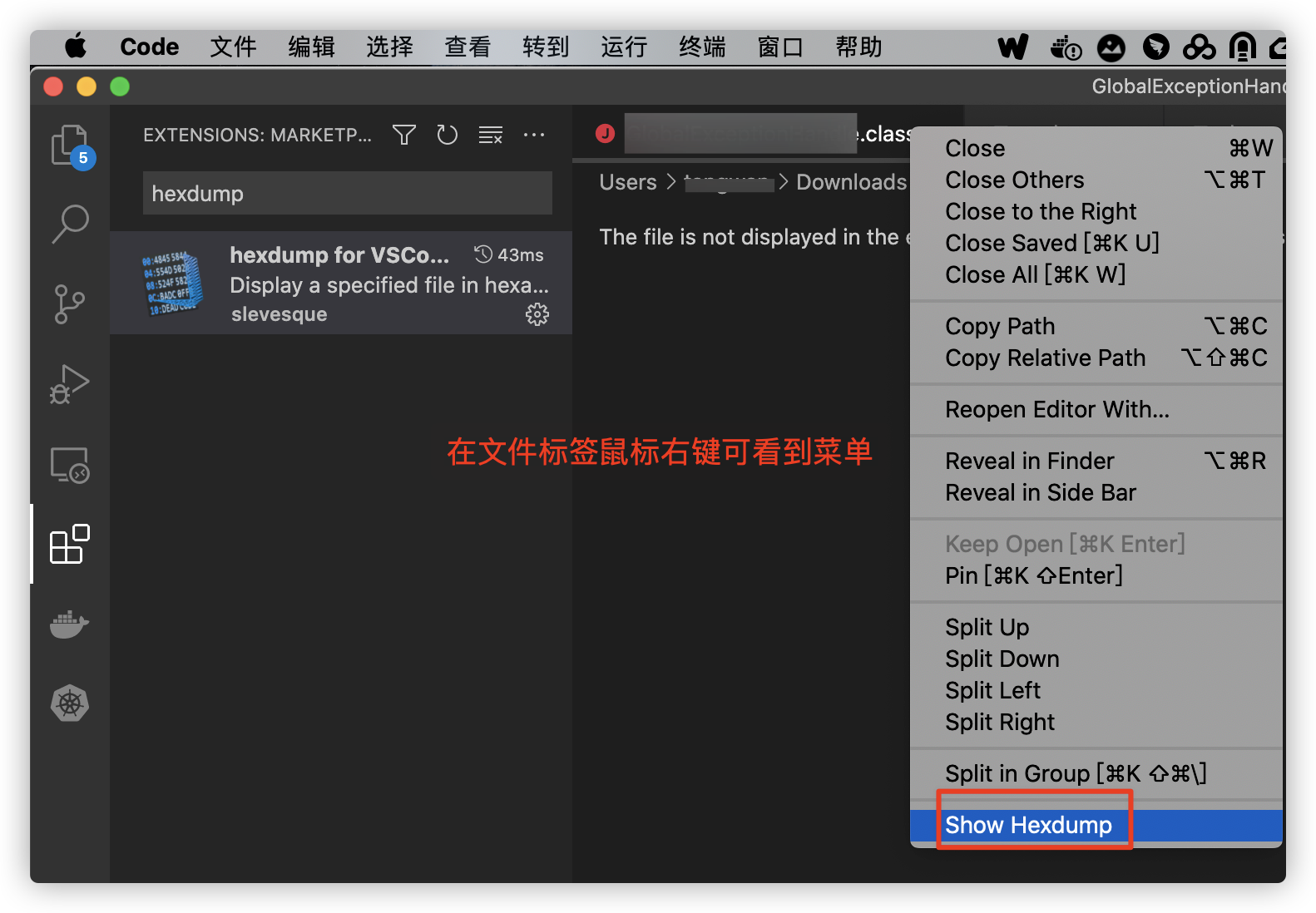Click the Apple menu icon
The height and width of the screenshot is (913, 1316).
pyautogui.click(x=76, y=47)
